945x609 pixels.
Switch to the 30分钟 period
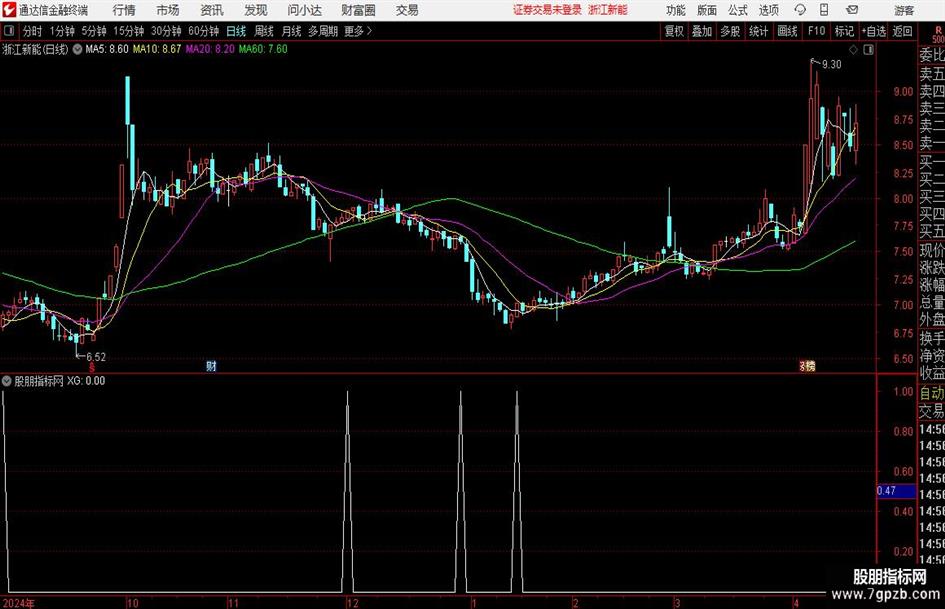(x=166, y=31)
